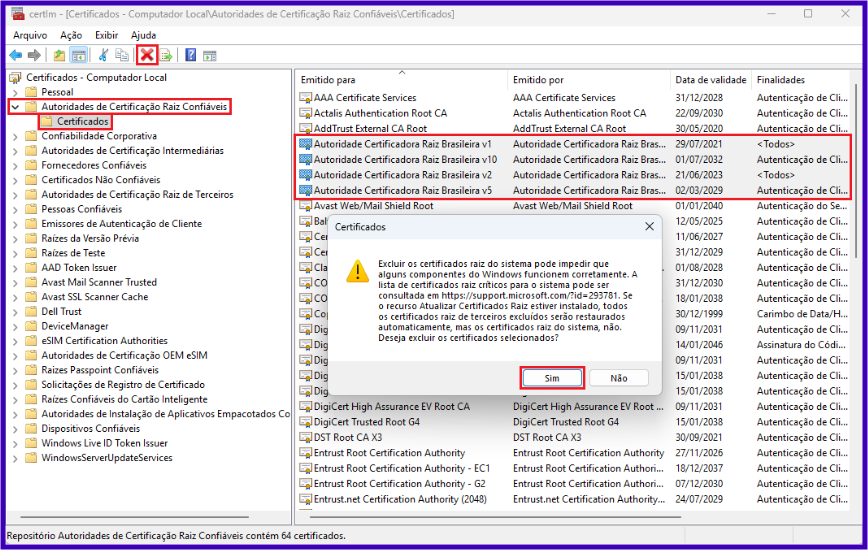Cancel deletion with the Não button
The height and width of the screenshot is (551, 868).
[x=618, y=378]
